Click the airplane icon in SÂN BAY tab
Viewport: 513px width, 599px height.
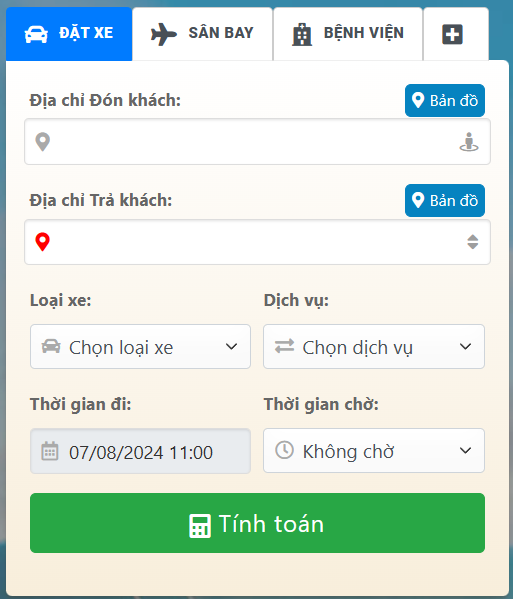(x=163, y=34)
